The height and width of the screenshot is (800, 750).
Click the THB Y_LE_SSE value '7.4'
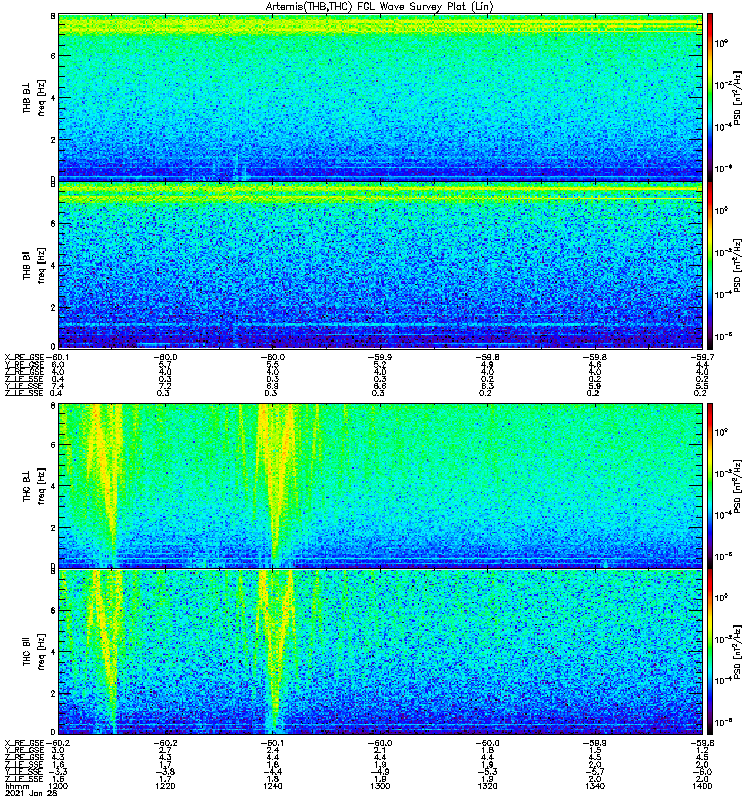coord(58,386)
